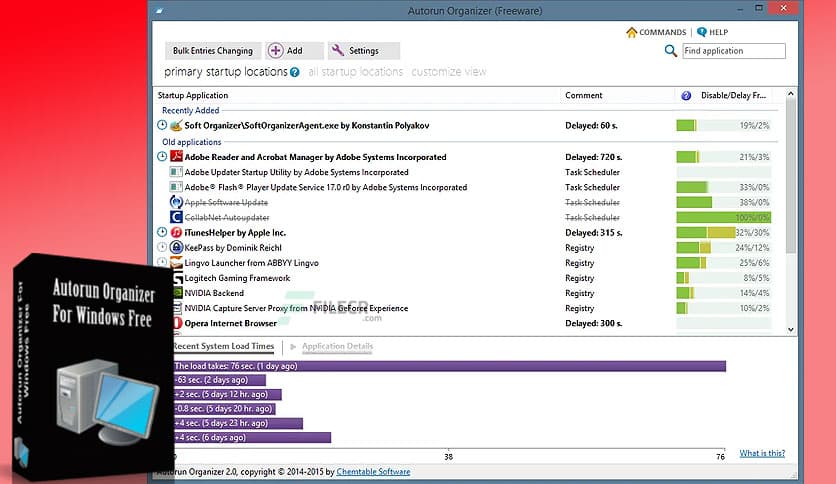Switch to all startup locations tab

355,71
